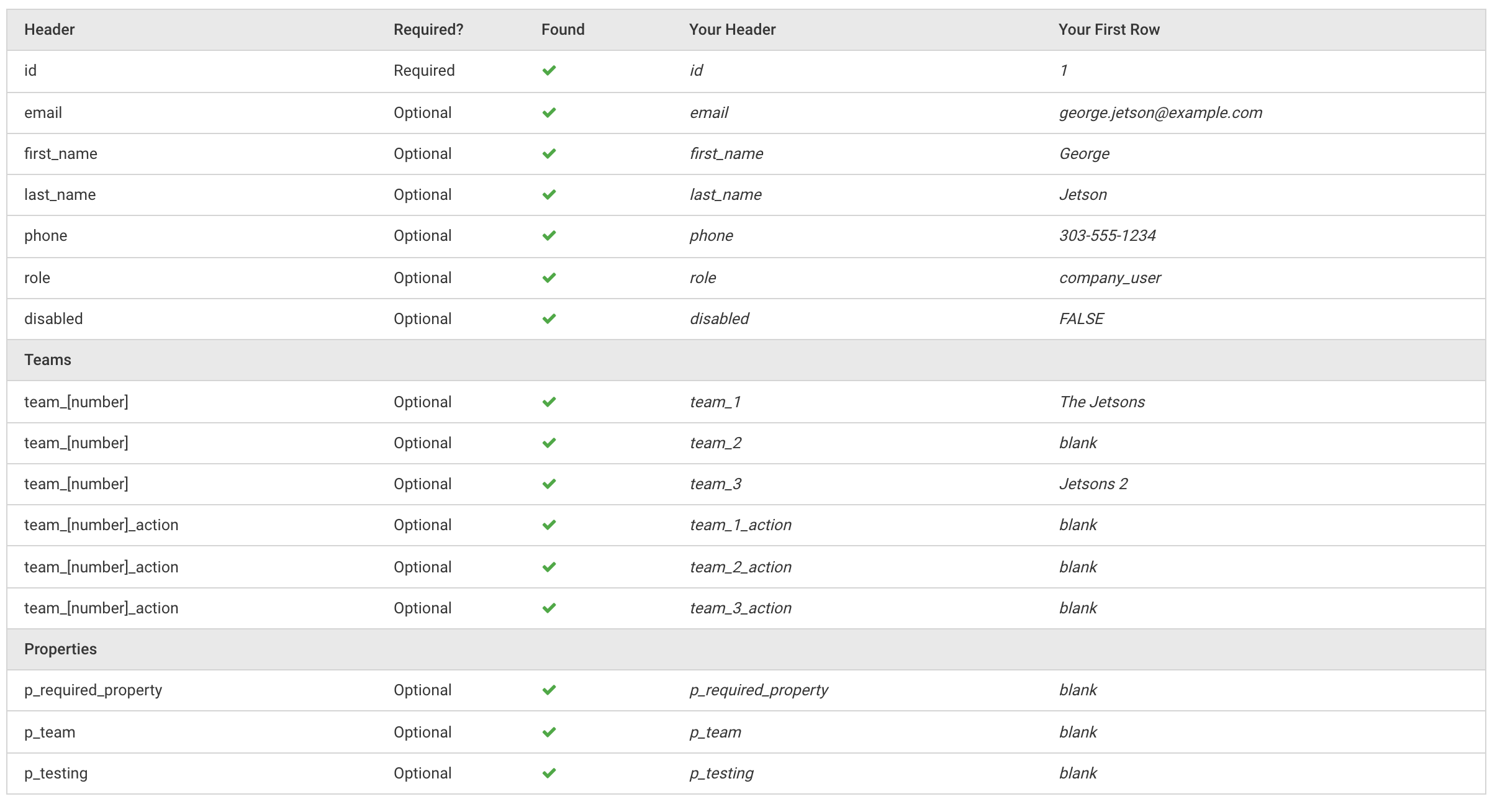This screenshot has width=1505, height=812.
Task: Click the p_required_property header name
Action: (93, 690)
